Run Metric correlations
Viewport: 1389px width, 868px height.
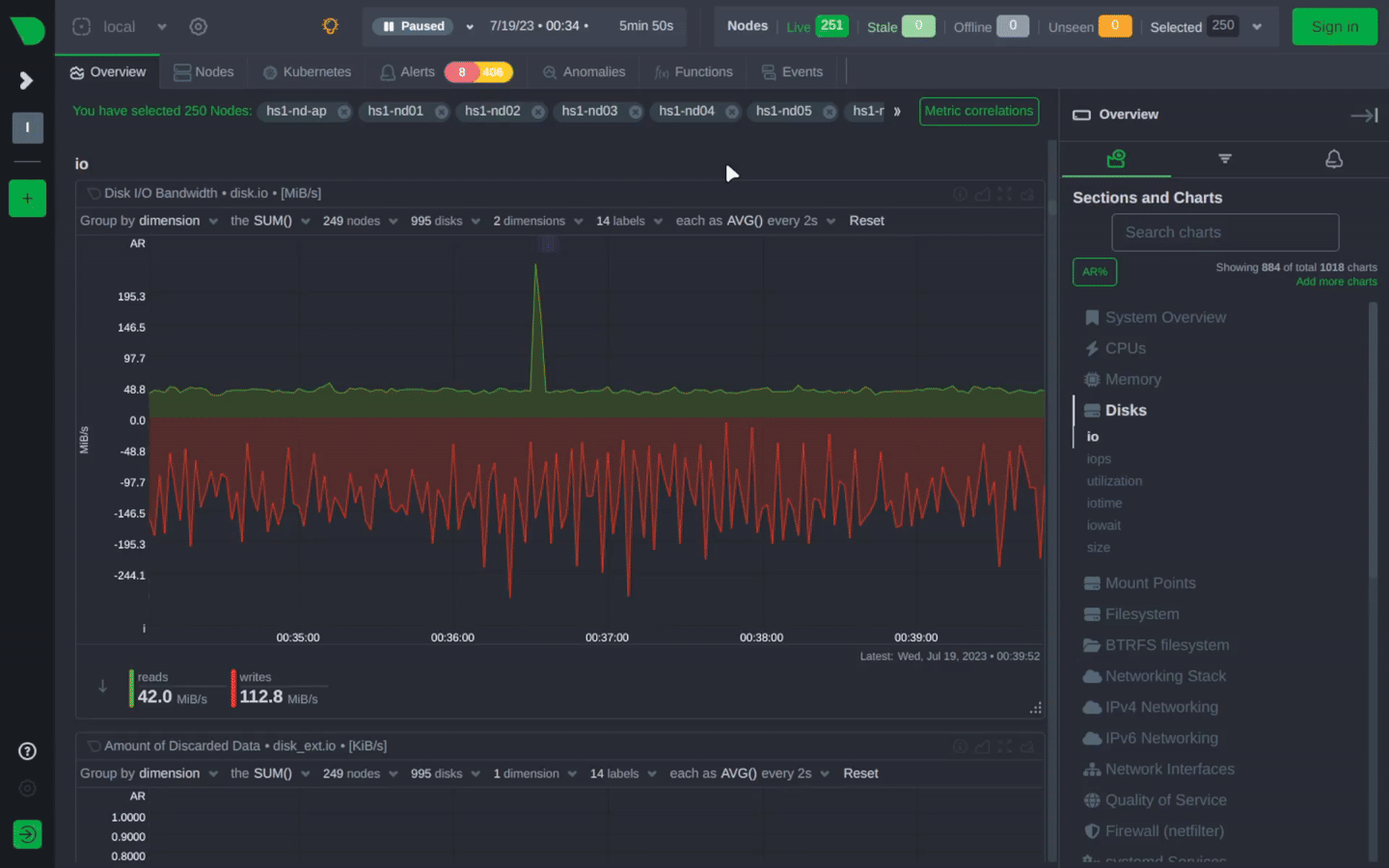click(x=978, y=111)
